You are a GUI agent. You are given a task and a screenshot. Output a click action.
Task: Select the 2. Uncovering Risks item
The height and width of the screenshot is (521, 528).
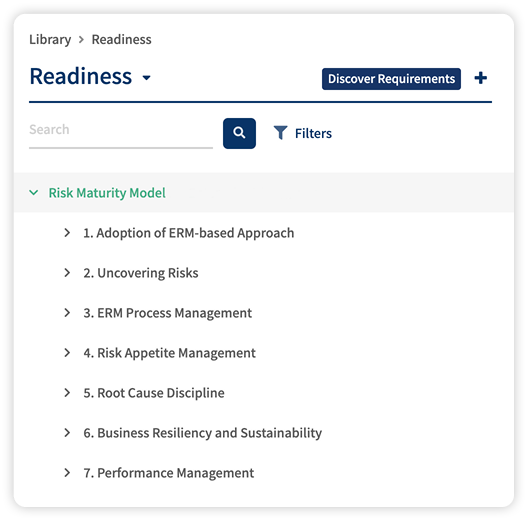[141, 273]
